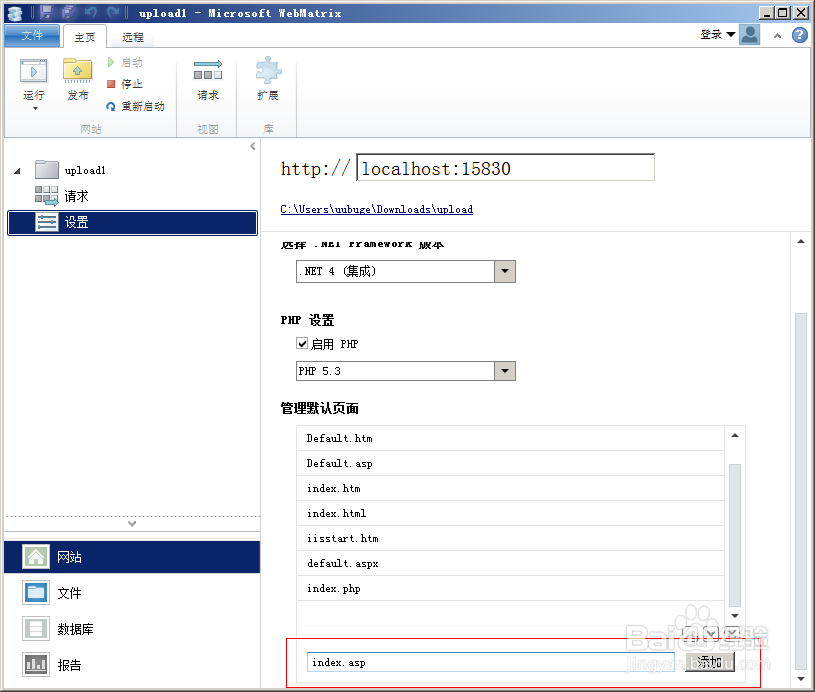The width and height of the screenshot is (815, 692).
Task: Click the default pages list scrollbar thumb
Action: [735, 535]
